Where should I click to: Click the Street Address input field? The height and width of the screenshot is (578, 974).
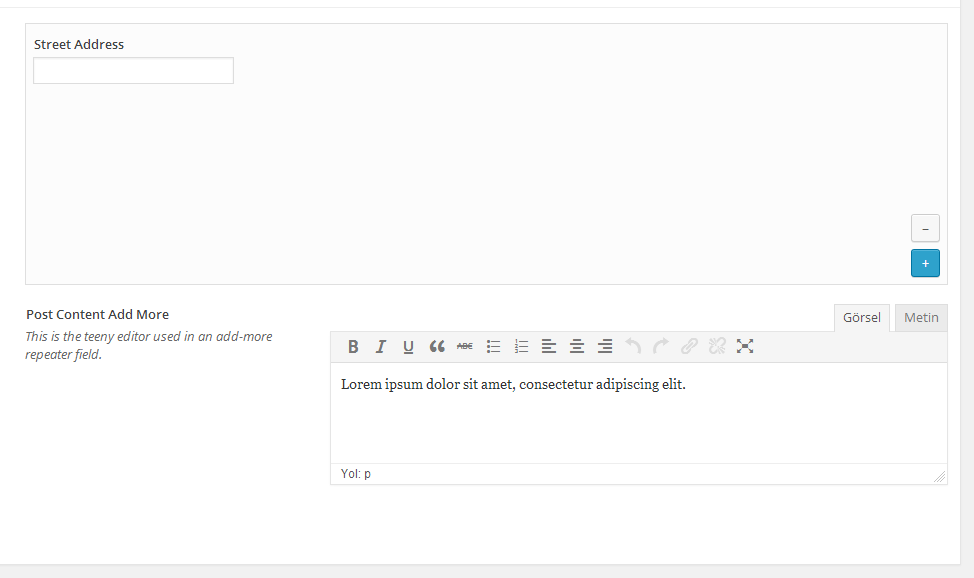[133, 70]
